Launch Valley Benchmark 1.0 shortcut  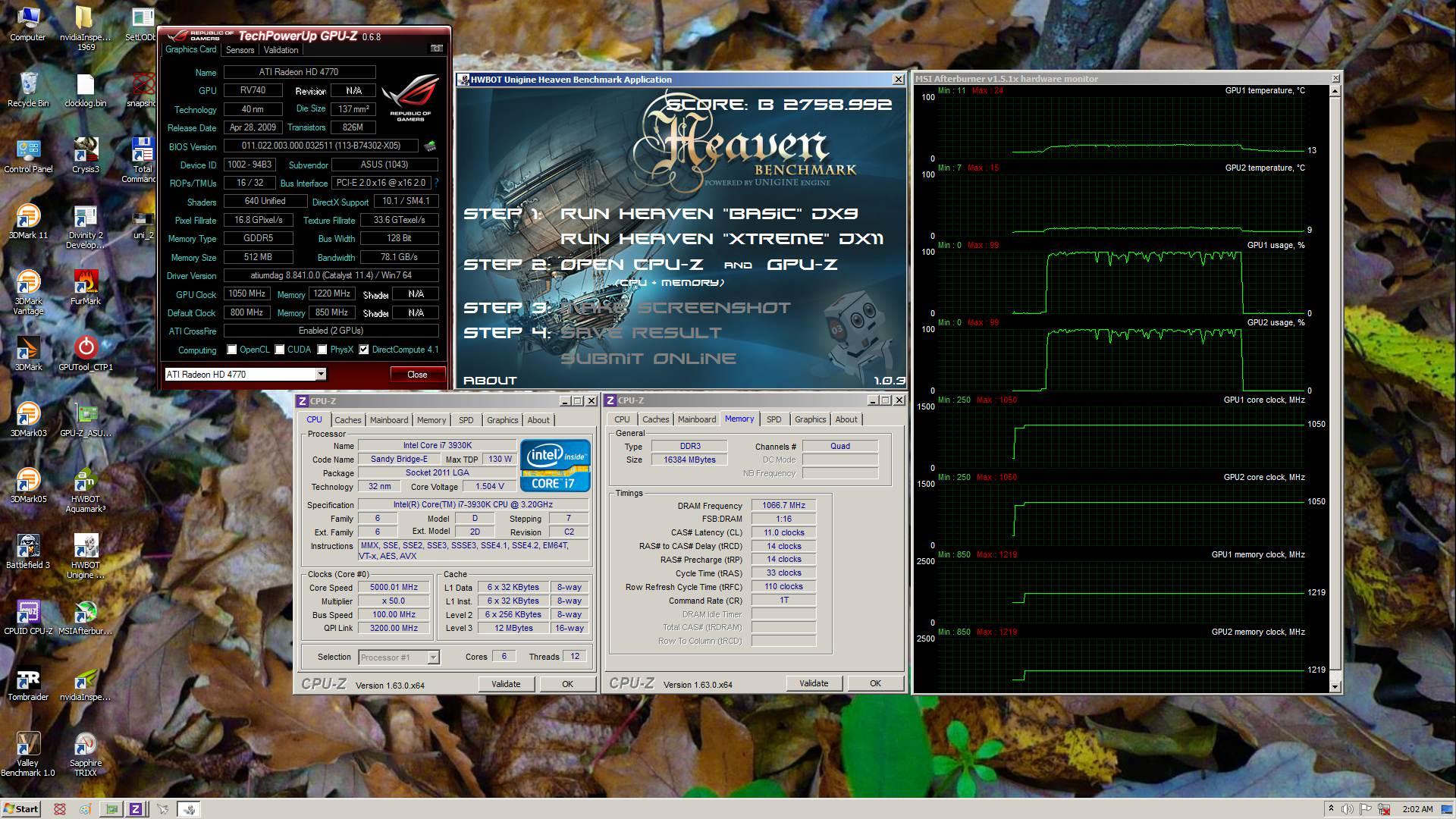[28, 755]
